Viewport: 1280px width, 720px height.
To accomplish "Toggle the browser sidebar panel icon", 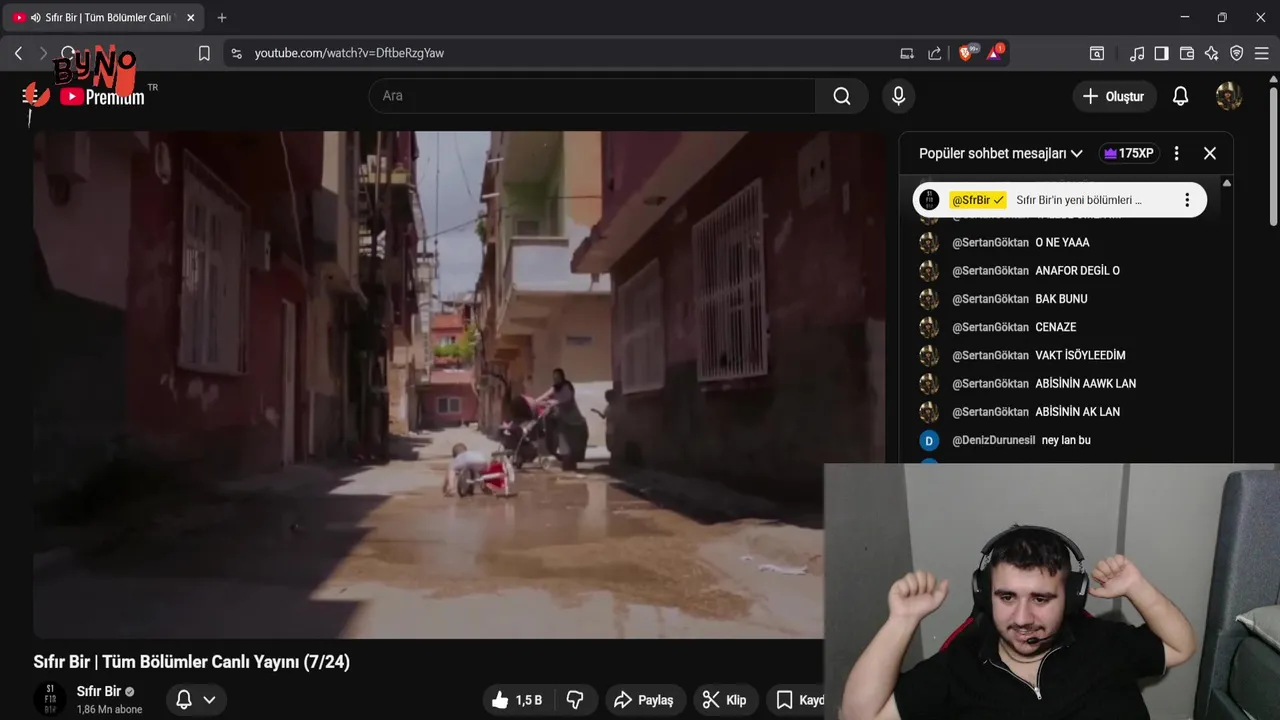I will (x=1161, y=53).
